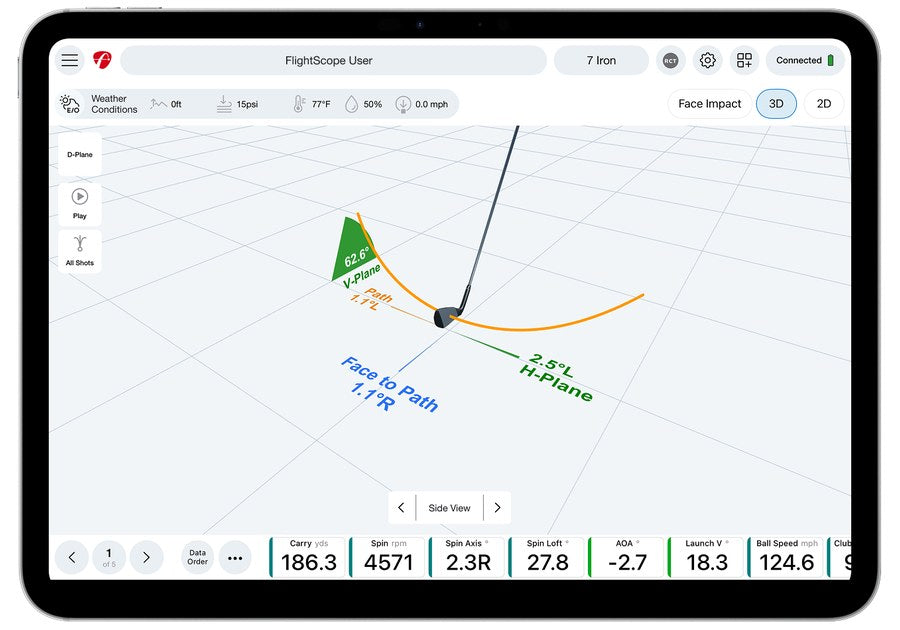Viewport: 900px width, 630px height.
Task: Go to the next camera view
Action: [x=498, y=508]
